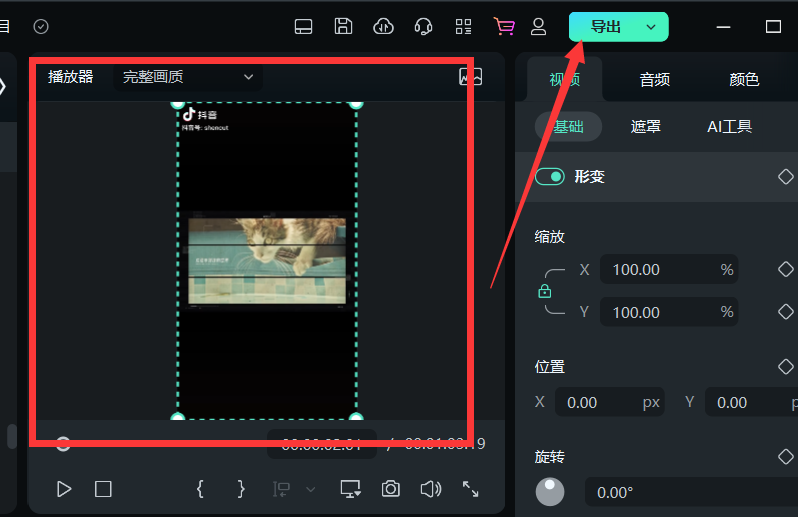Click the 播放器 player label

coord(71,77)
